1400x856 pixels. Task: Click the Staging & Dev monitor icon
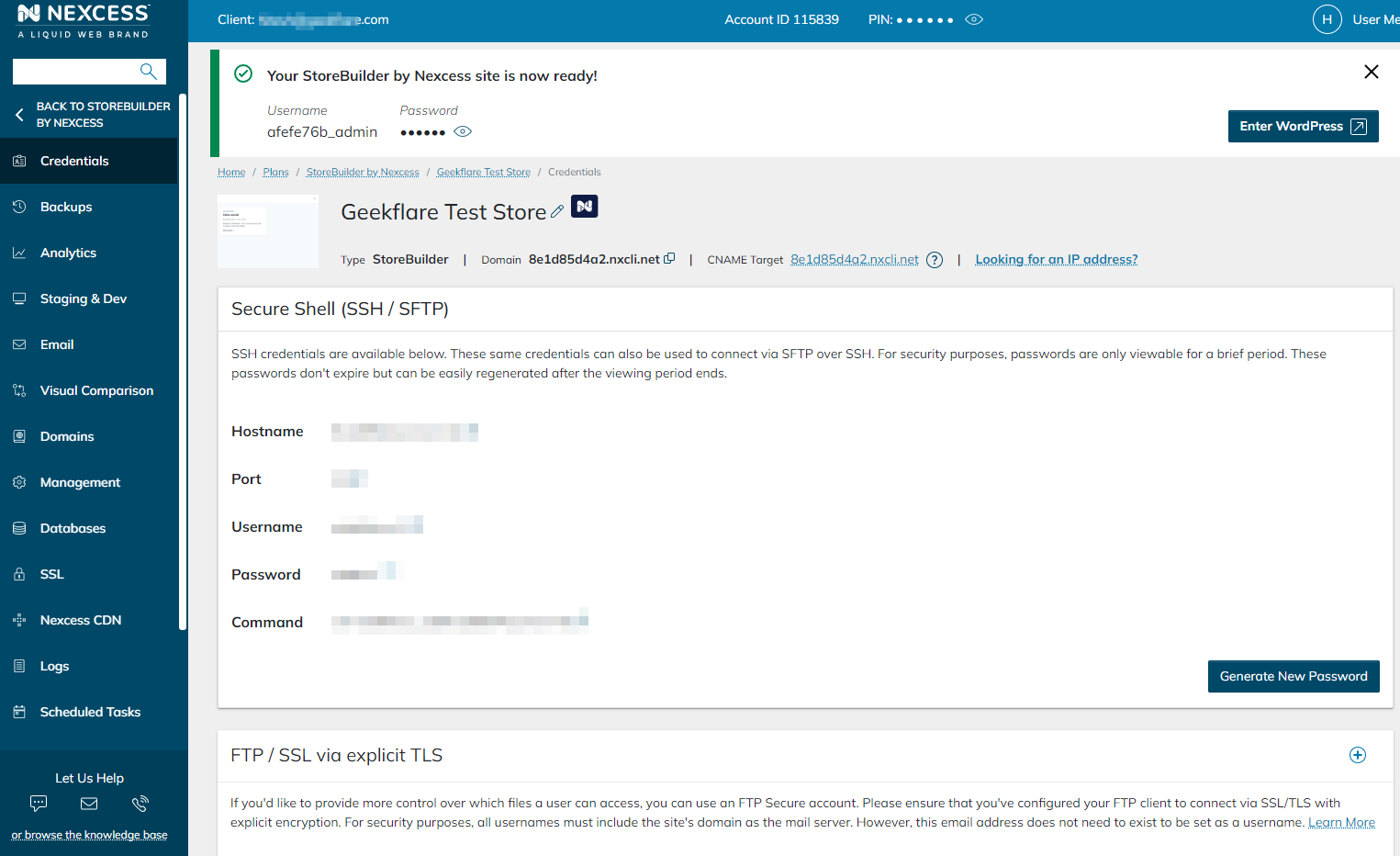[x=19, y=298]
